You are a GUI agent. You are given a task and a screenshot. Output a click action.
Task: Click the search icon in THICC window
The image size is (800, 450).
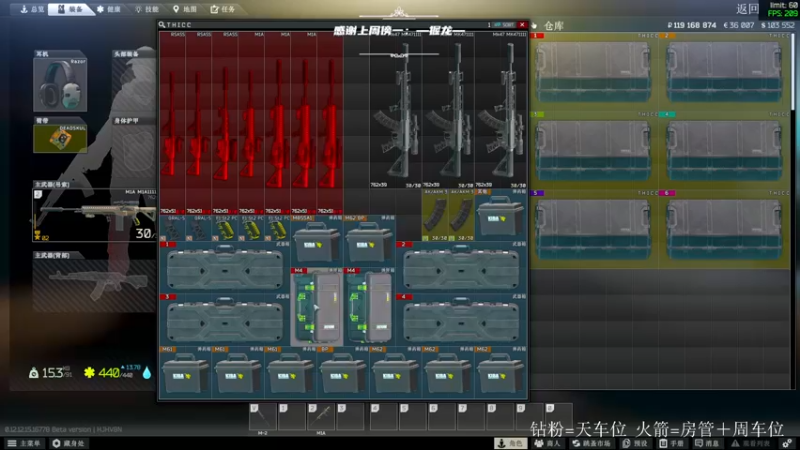162,24
